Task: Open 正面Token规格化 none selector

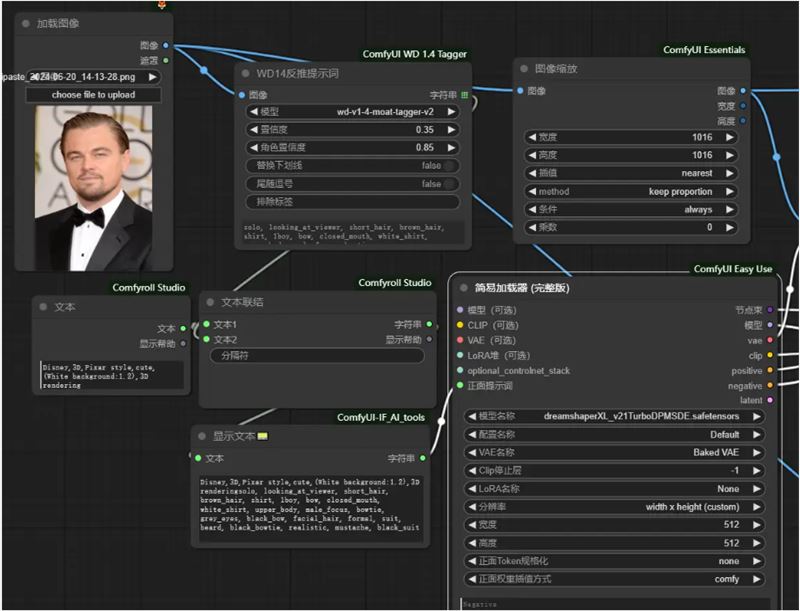Action: (x=614, y=561)
